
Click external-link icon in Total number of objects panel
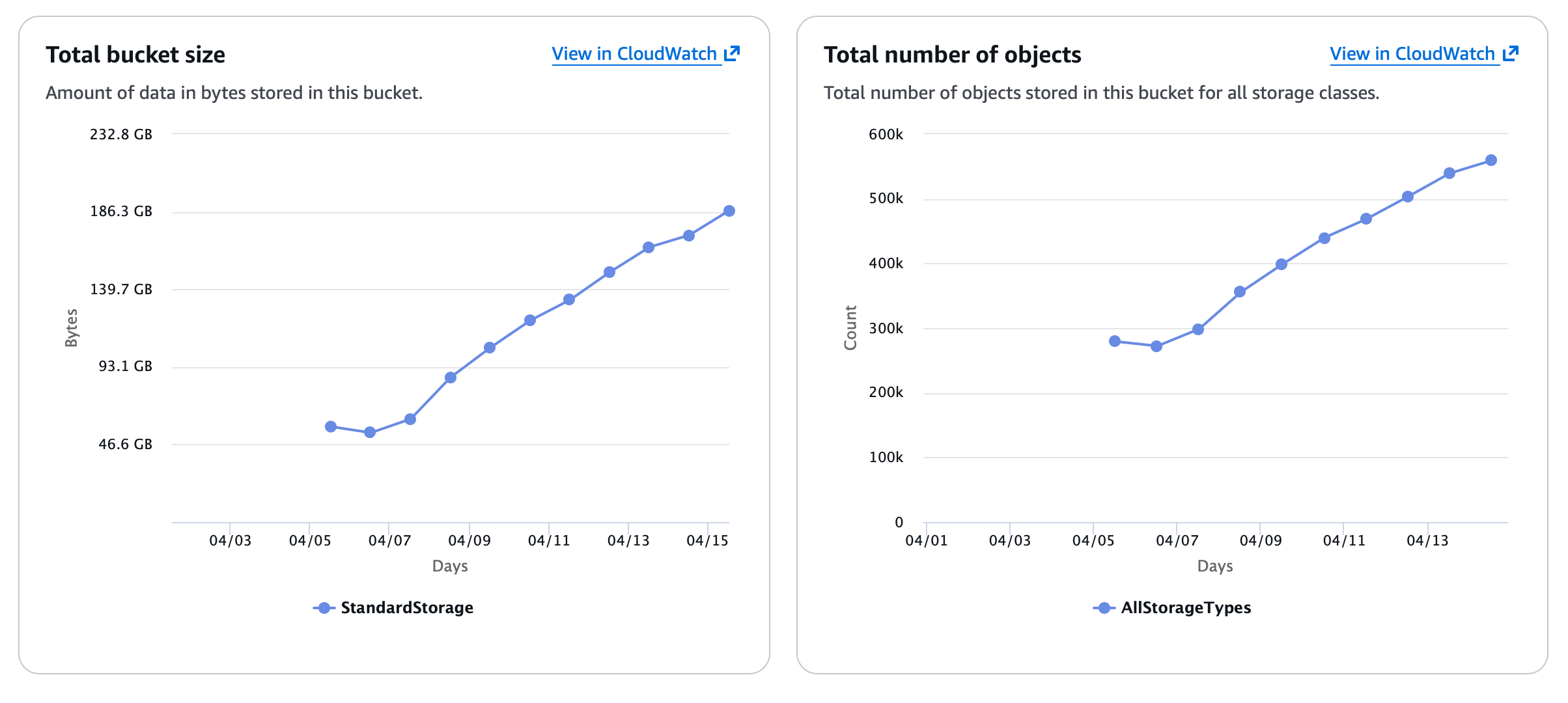coord(1511,53)
